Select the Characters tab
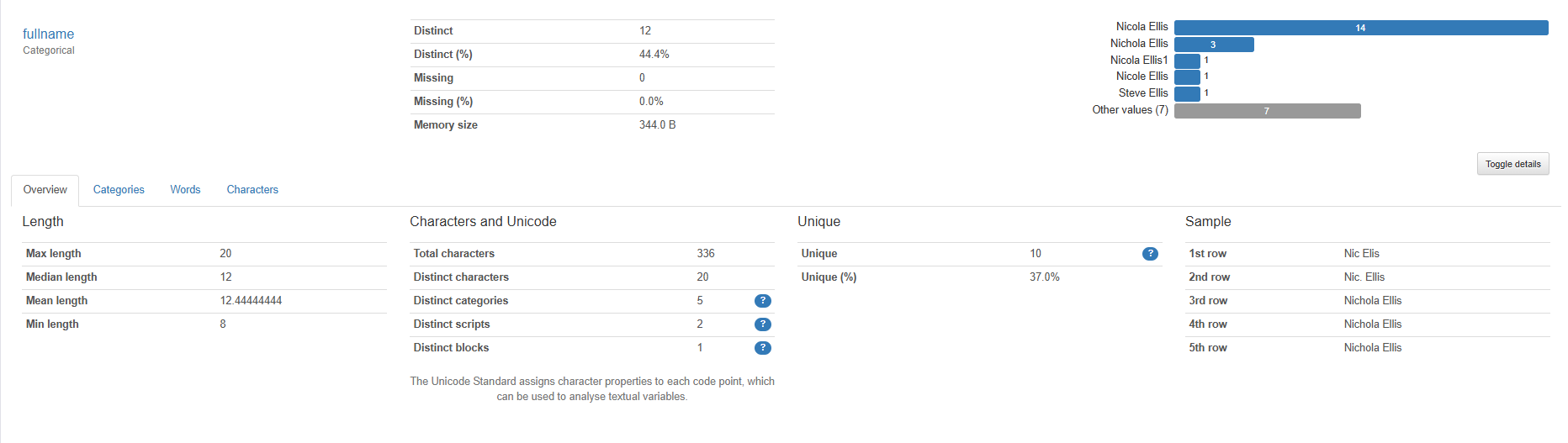 click(x=252, y=190)
